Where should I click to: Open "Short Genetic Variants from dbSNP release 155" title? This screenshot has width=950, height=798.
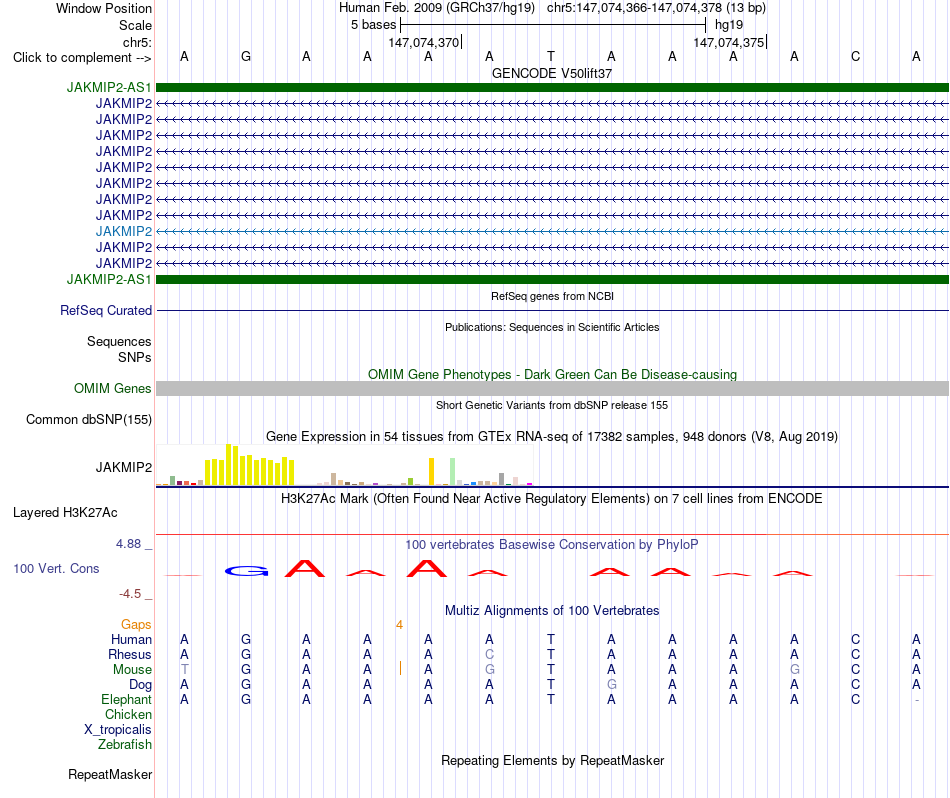pos(552,405)
